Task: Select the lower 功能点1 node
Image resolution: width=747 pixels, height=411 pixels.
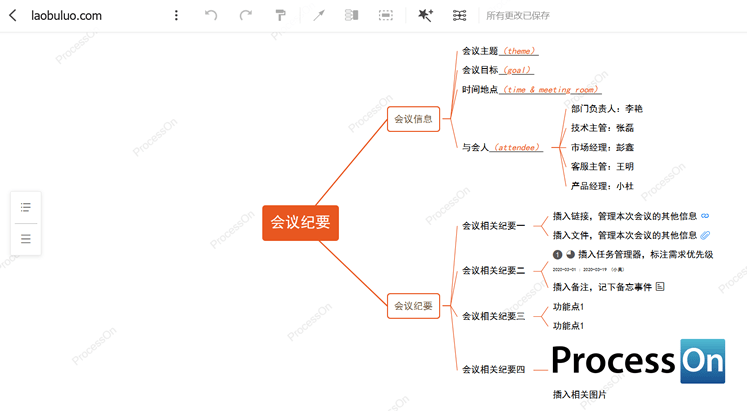Action: pos(568,326)
